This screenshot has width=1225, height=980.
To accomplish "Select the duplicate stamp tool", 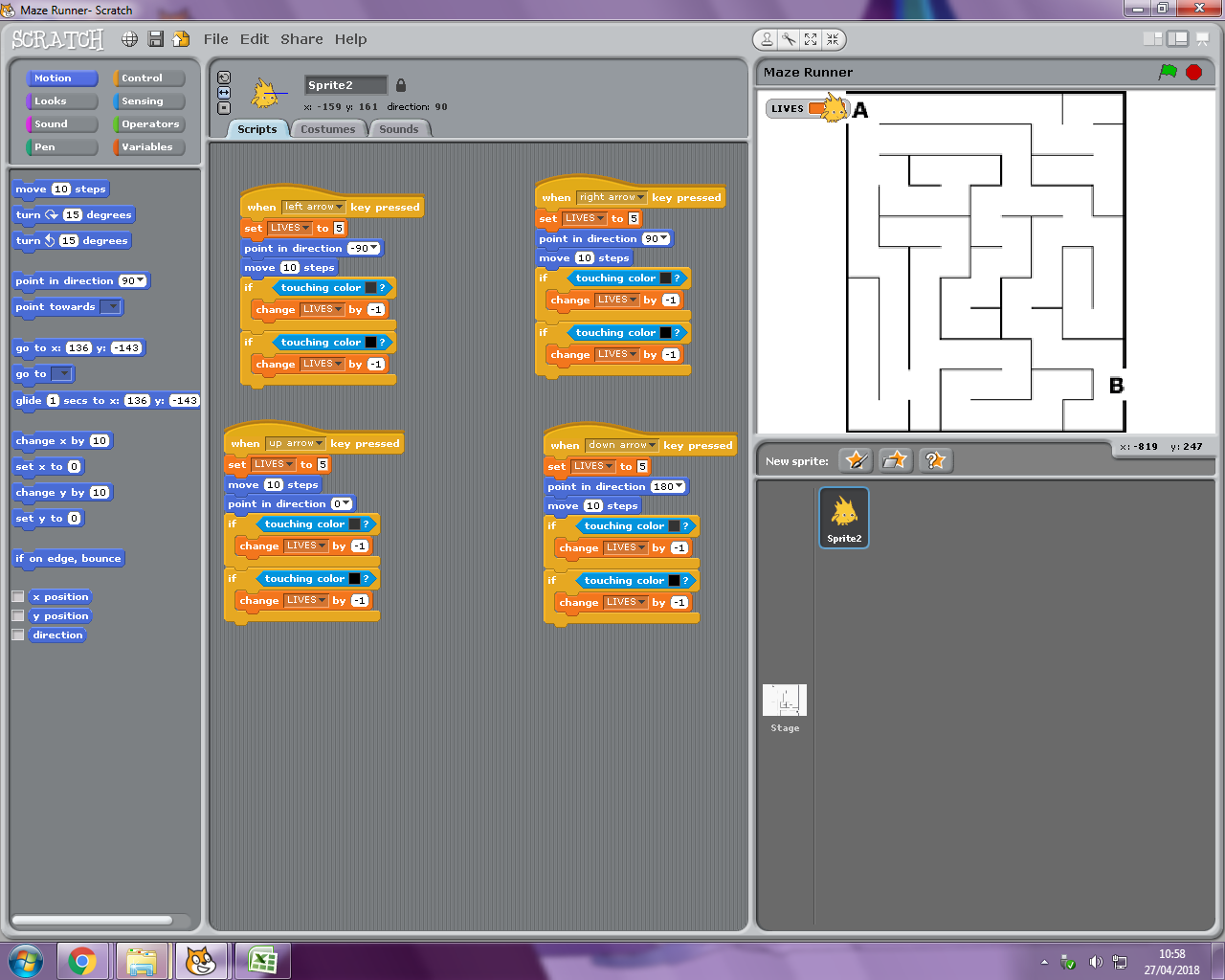I will [767, 39].
